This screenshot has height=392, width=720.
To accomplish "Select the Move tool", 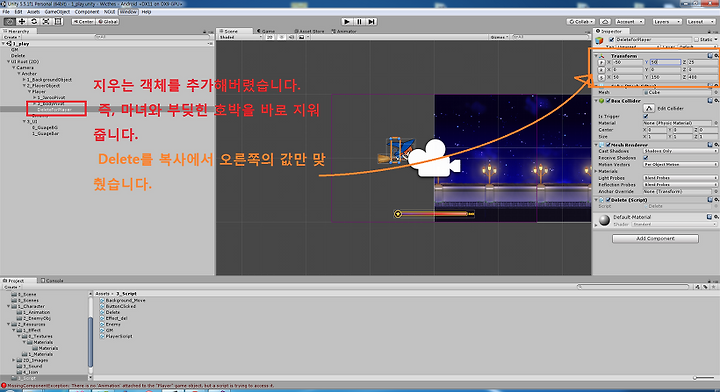I will coord(22,22).
